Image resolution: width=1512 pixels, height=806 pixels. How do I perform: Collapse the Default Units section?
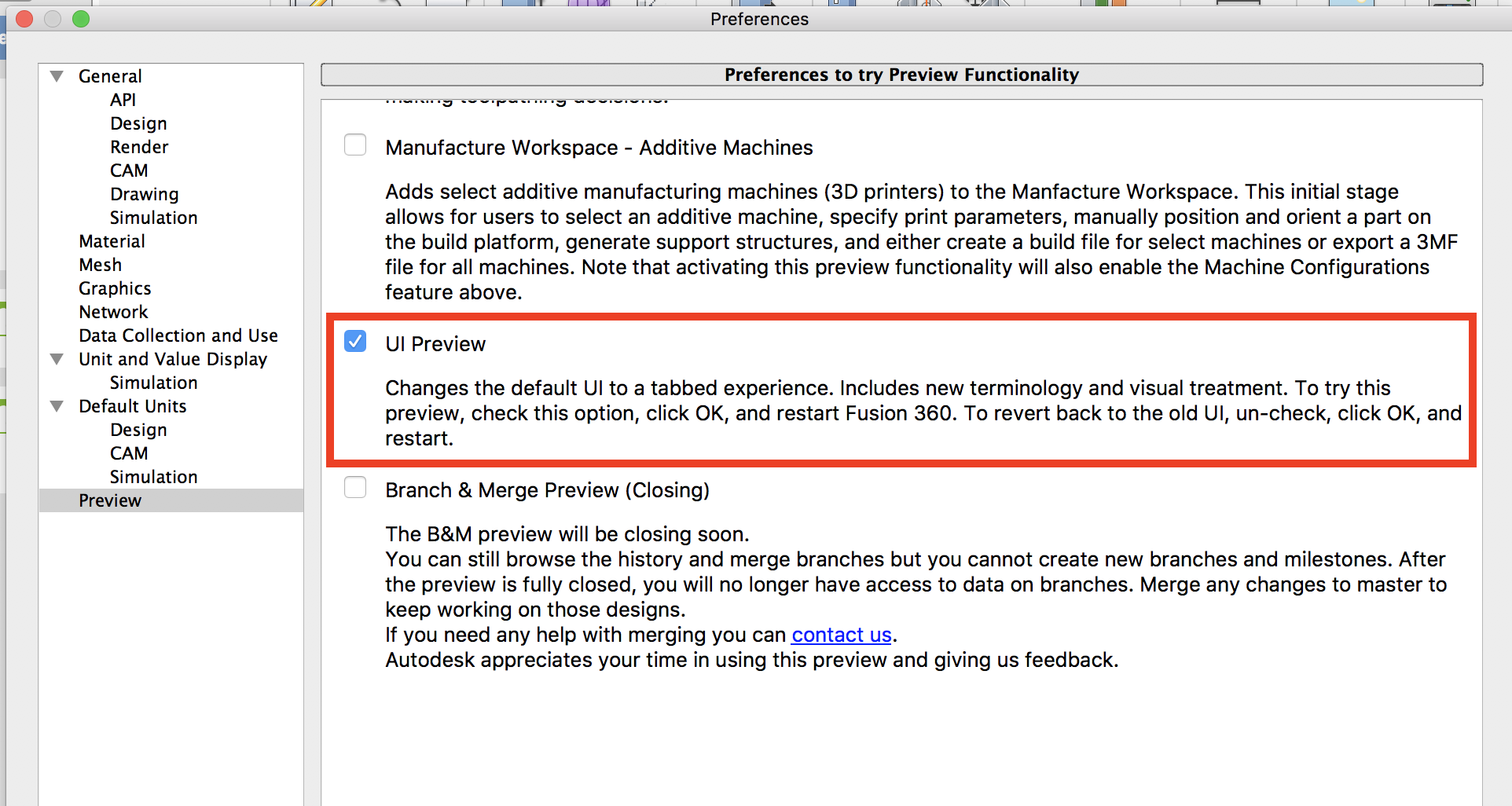click(57, 406)
